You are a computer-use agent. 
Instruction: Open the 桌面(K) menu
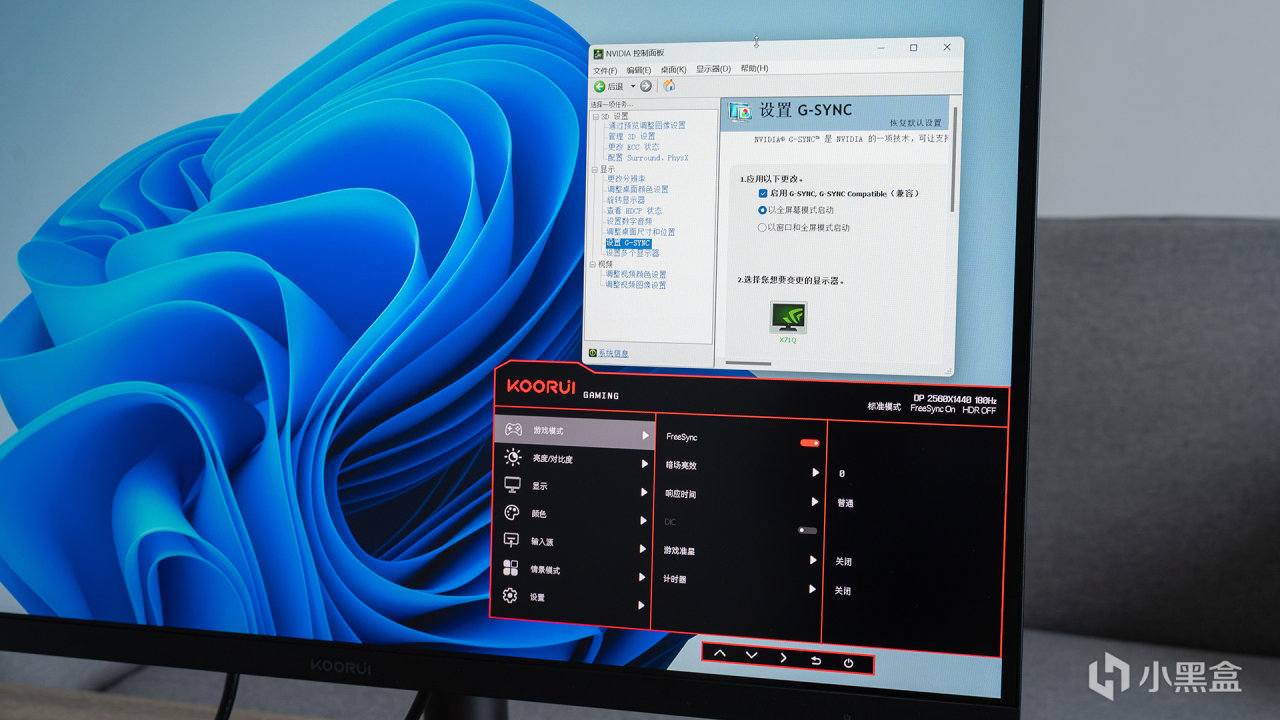[x=673, y=69]
